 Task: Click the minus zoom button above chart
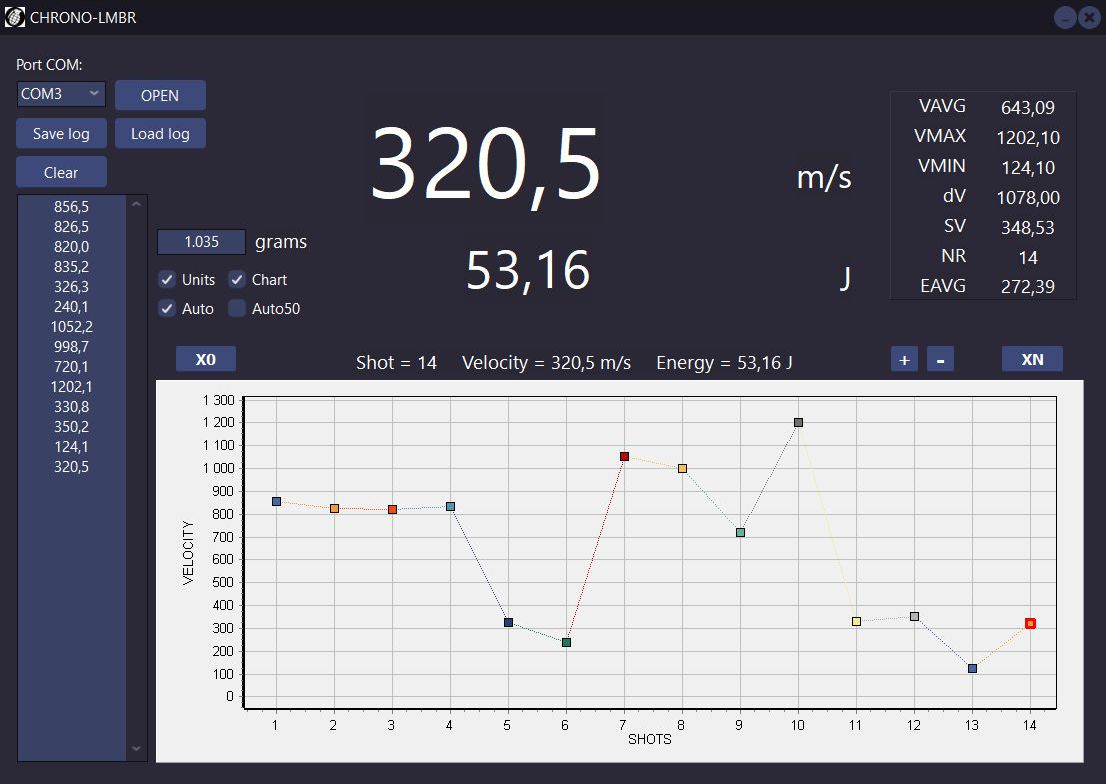point(940,360)
